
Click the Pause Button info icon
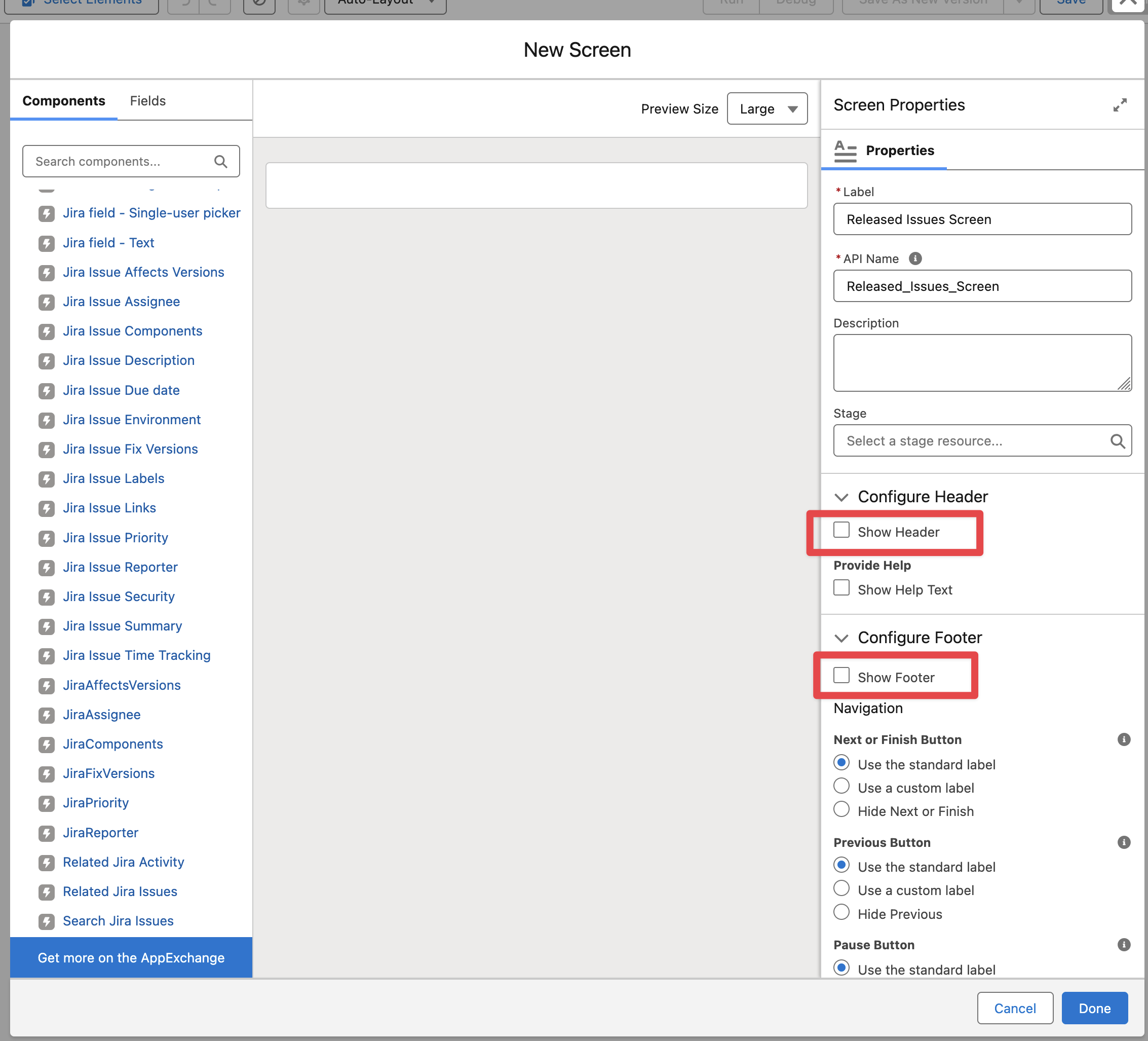pyautogui.click(x=1123, y=944)
